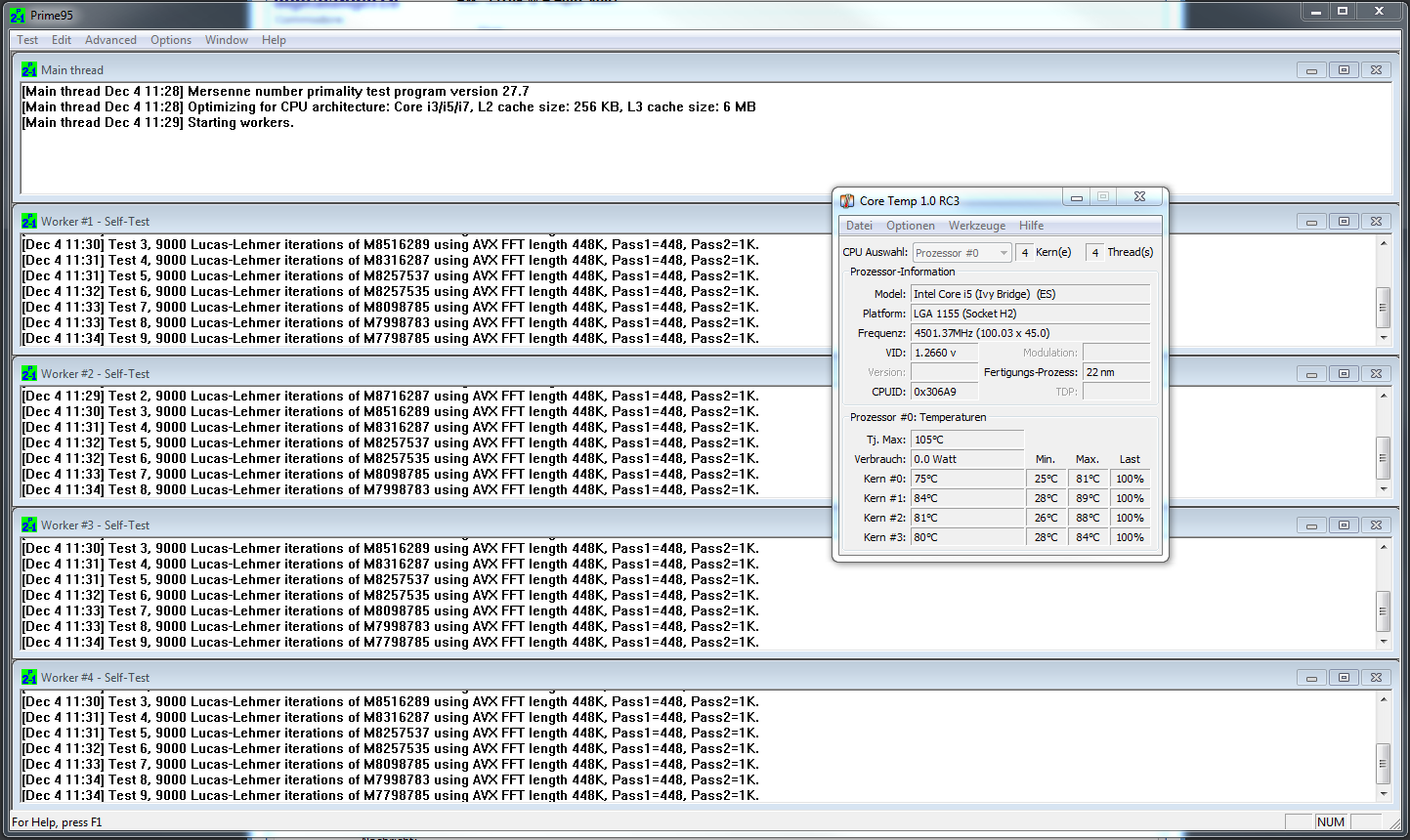Maximize the Main thread child window
Viewport: 1410px width, 840px height.
[x=1344, y=70]
